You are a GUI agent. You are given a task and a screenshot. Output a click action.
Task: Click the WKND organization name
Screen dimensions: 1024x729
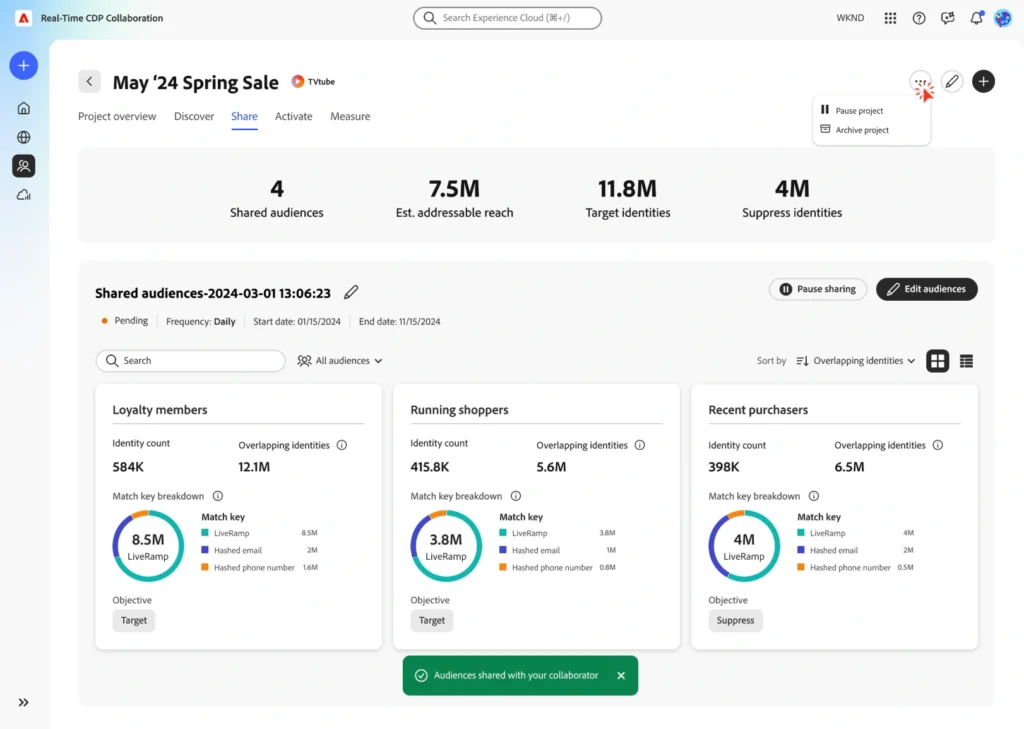850,18
